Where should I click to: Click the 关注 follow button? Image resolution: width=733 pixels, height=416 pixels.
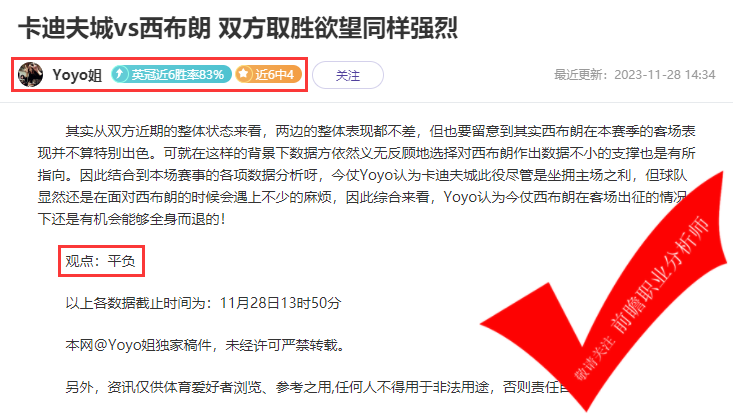click(348, 75)
